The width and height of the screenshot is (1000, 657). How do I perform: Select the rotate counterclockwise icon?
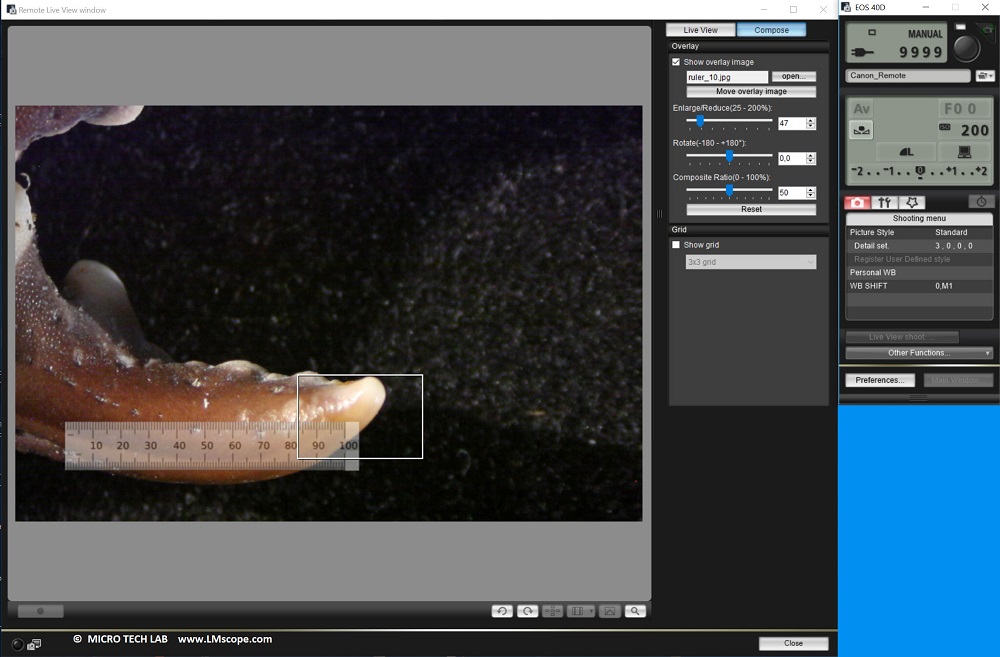pyautogui.click(x=501, y=611)
